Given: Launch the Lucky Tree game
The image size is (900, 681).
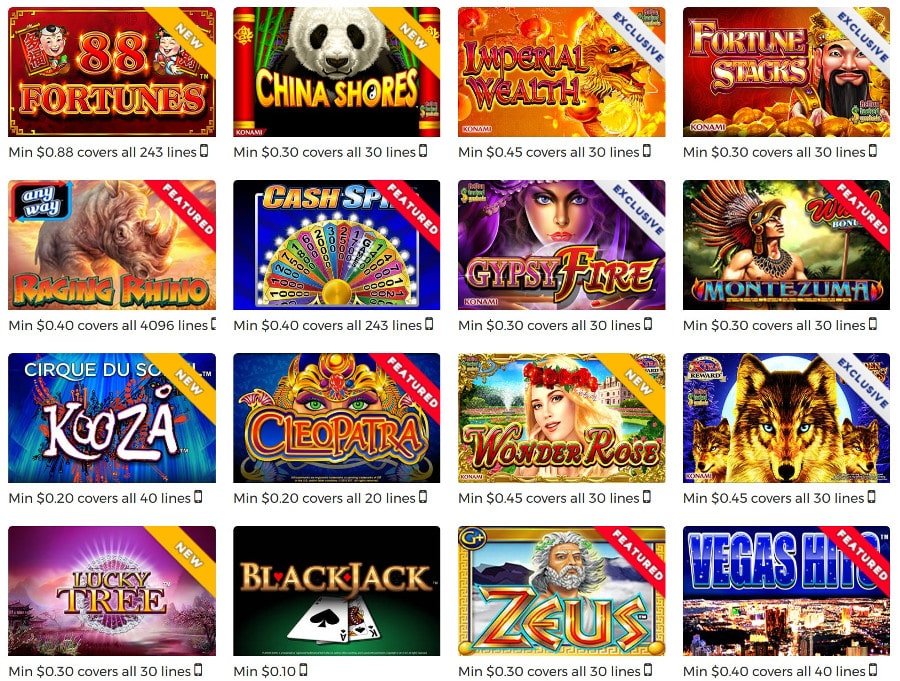Looking at the screenshot, I should (x=112, y=591).
